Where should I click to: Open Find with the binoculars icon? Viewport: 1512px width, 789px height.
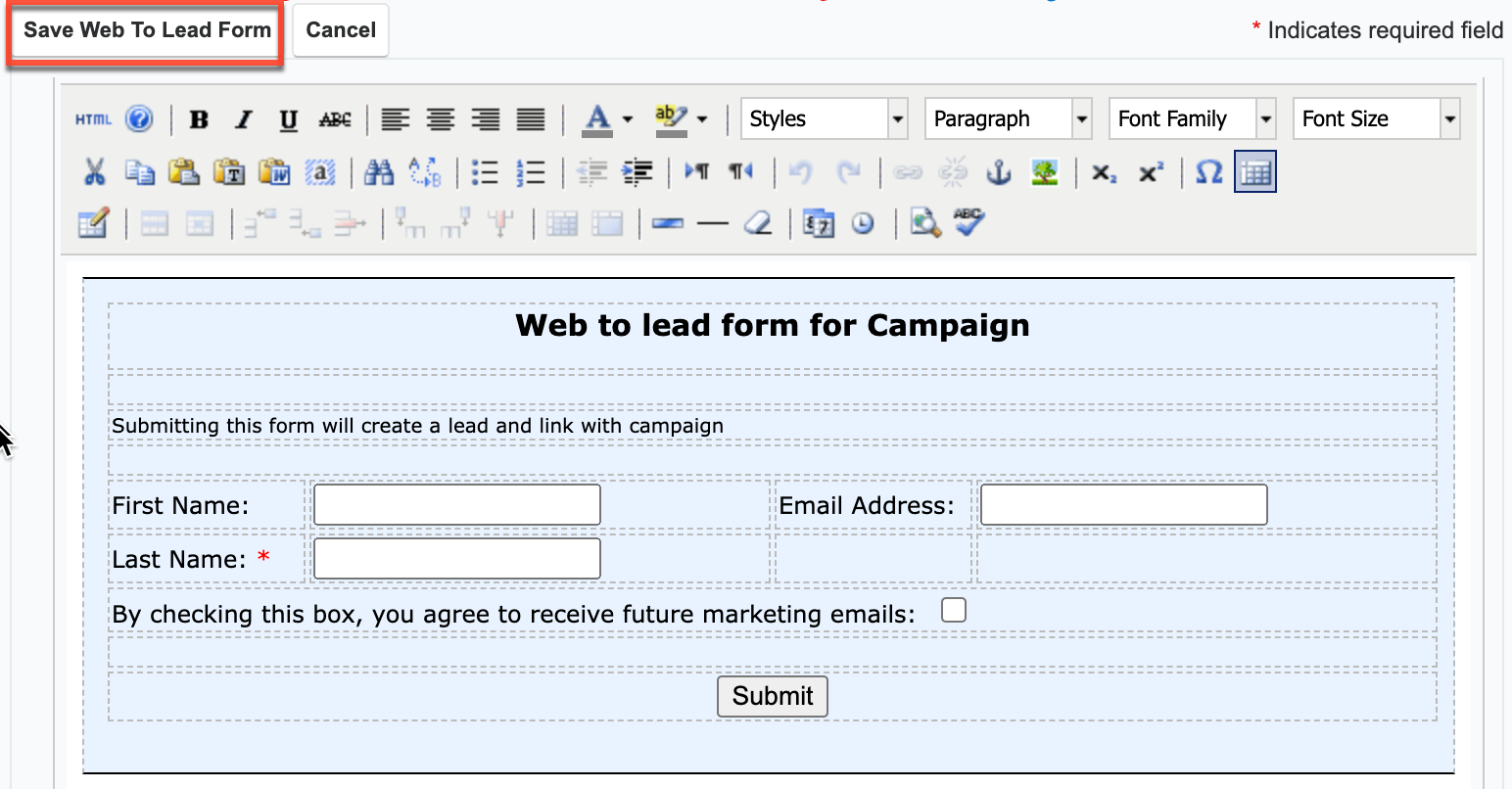pyautogui.click(x=379, y=172)
